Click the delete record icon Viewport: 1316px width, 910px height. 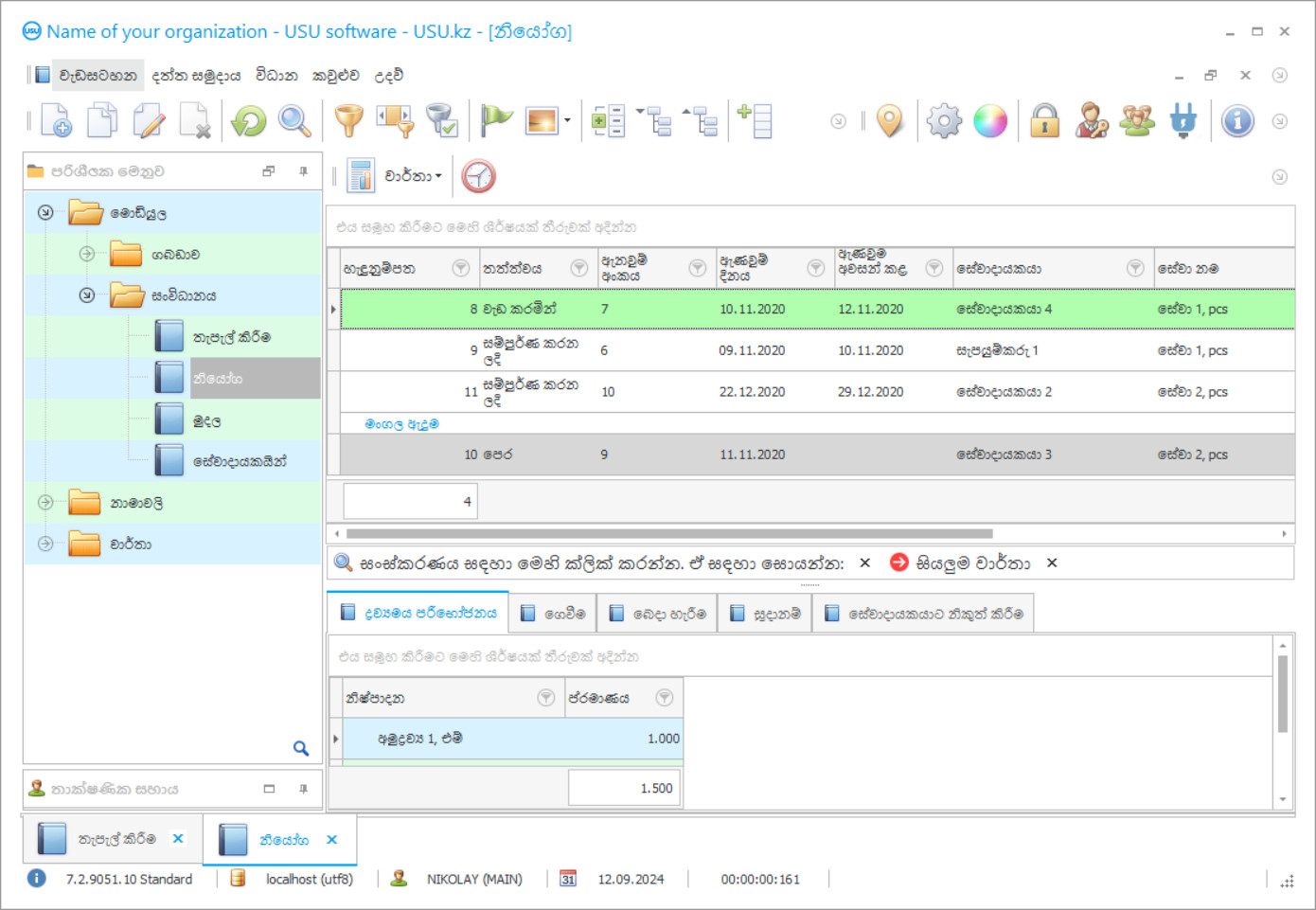click(195, 120)
